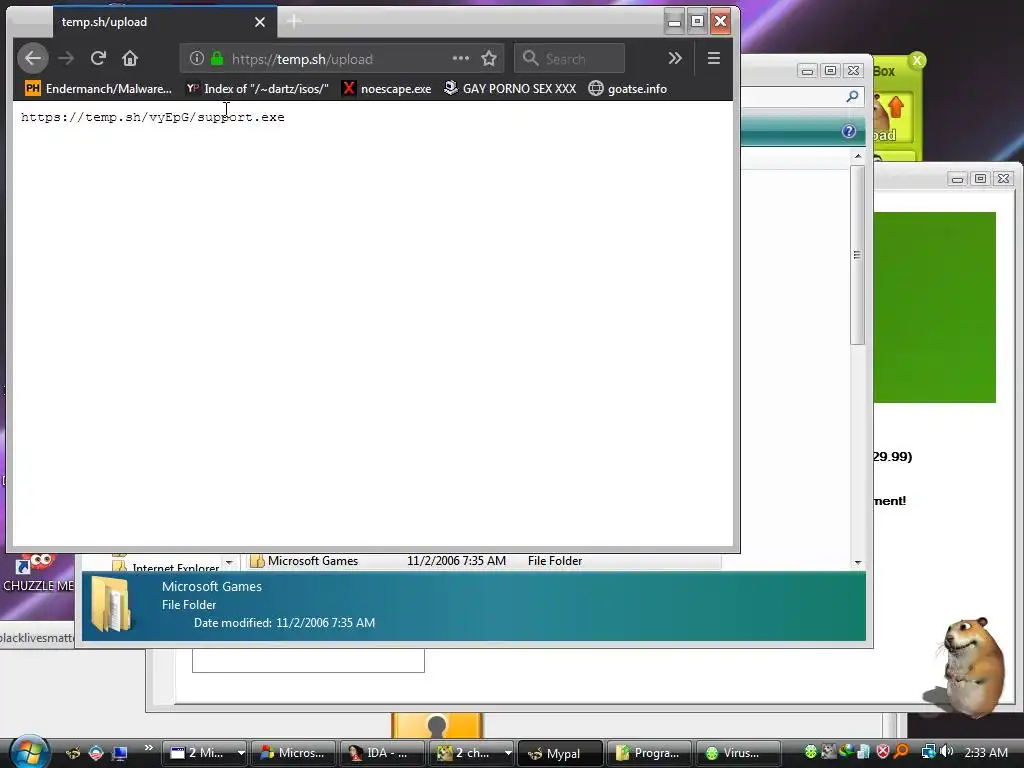The image size is (1024, 768).
Task: Open the Index of /~dartz/isos/ bookmark
Action: 257,89
